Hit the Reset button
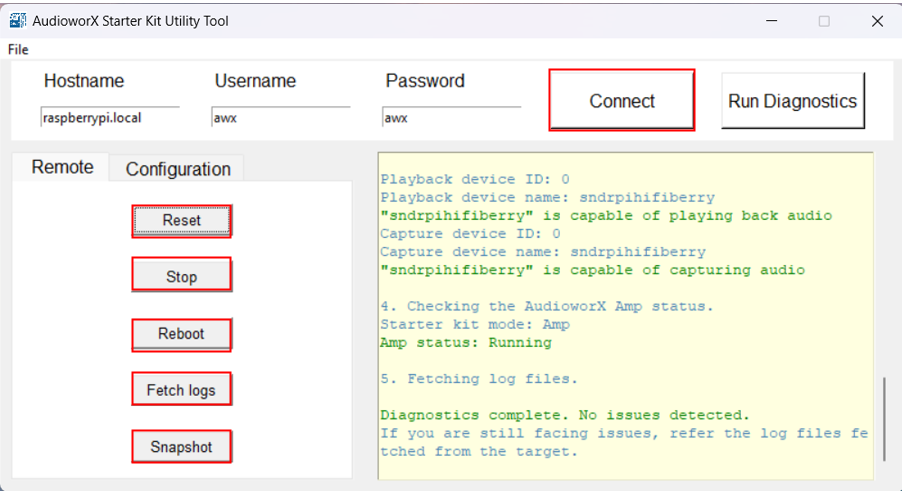This screenshot has width=903, height=494. (181, 221)
